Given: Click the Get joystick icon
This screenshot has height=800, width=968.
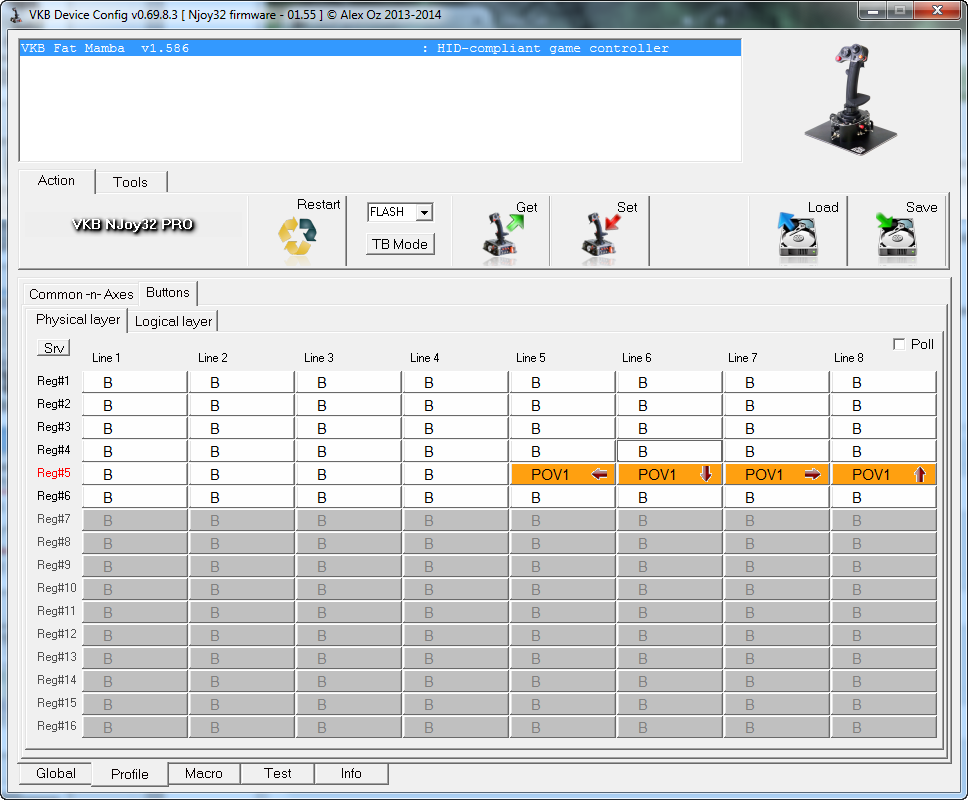Looking at the screenshot, I should 503,235.
